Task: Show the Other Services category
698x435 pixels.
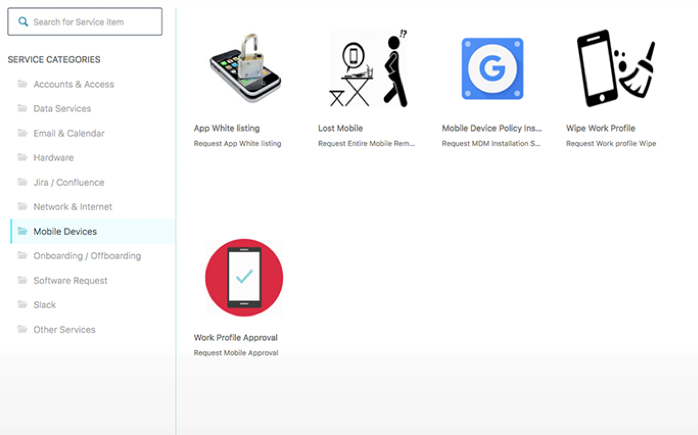Action: click(x=65, y=329)
